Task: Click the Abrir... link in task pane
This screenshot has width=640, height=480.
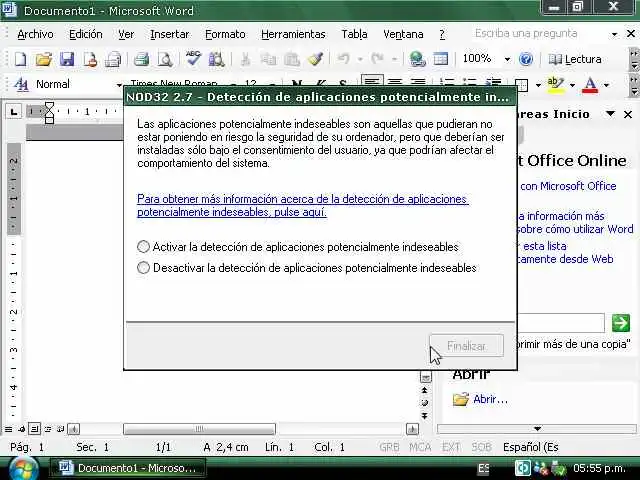Action: point(491,399)
